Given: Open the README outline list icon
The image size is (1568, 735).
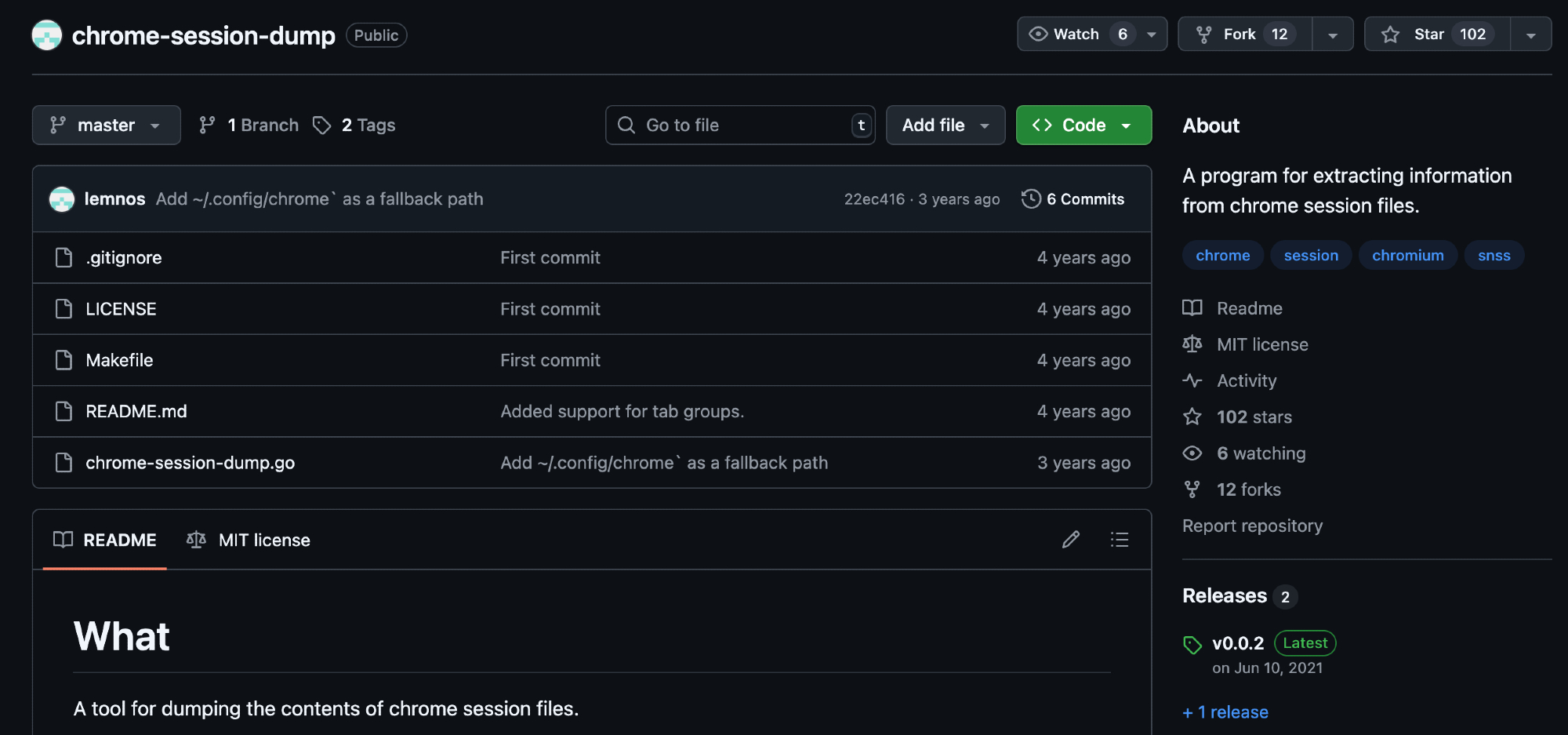Looking at the screenshot, I should (x=1119, y=540).
